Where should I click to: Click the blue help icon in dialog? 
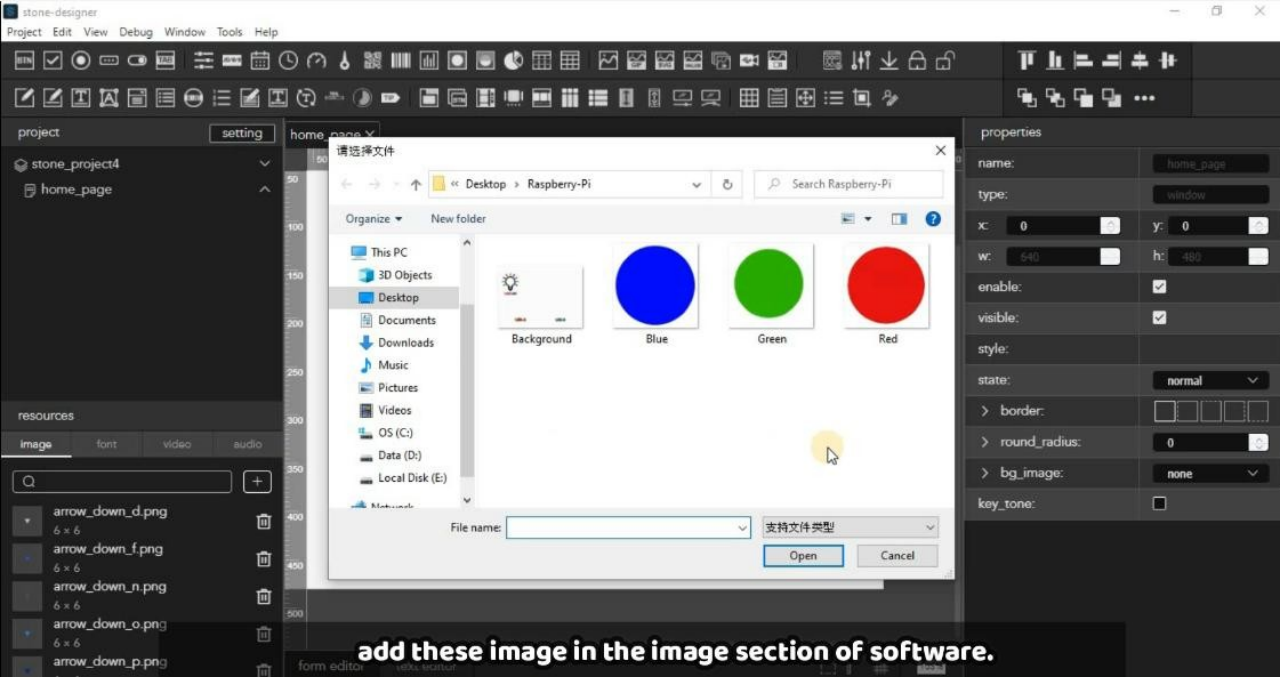coord(932,219)
